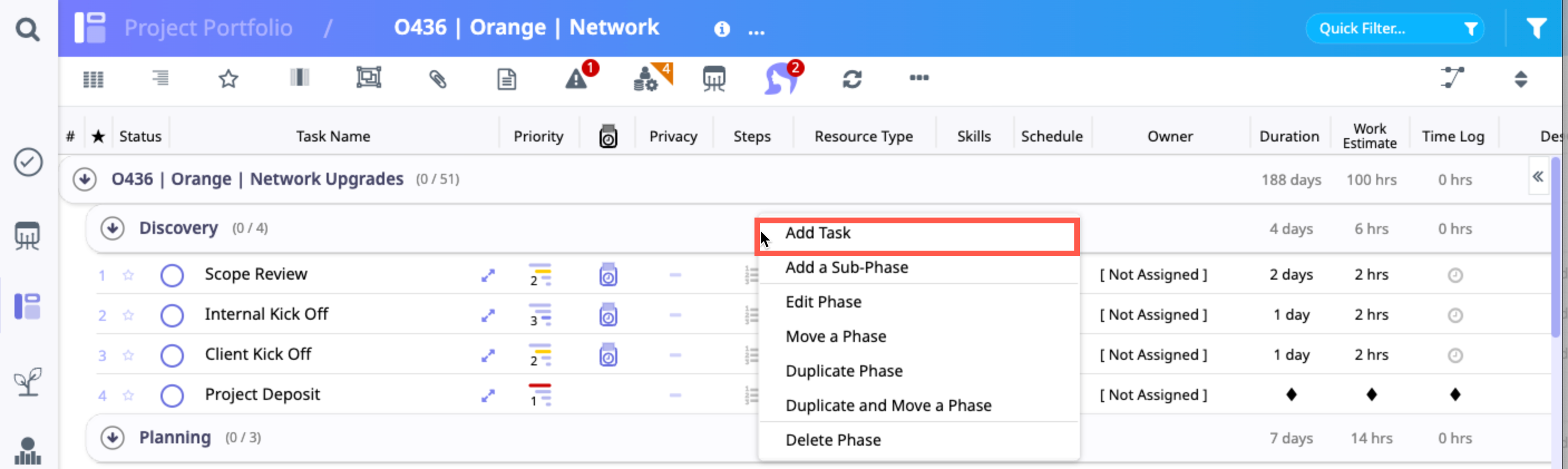The image size is (1568, 469).
Task: Choose Delete Phase in context menu
Action: point(832,440)
